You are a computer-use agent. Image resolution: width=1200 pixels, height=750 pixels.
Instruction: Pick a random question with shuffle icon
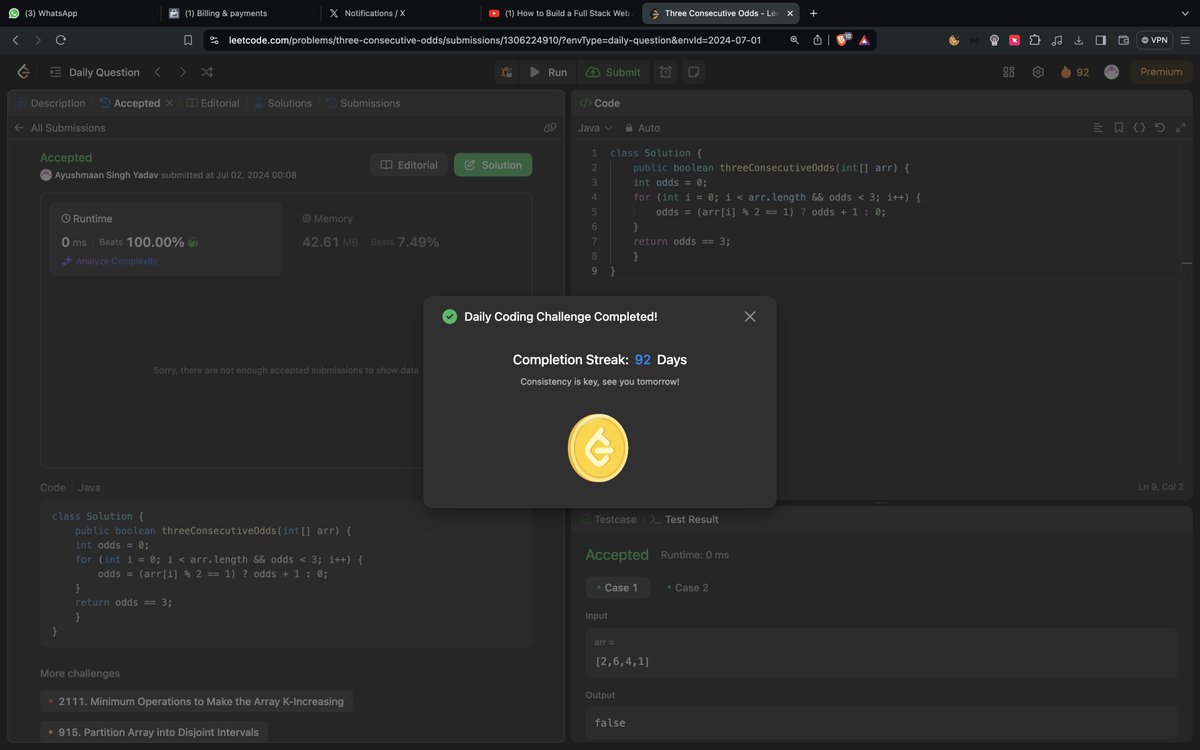tap(207, 72)
